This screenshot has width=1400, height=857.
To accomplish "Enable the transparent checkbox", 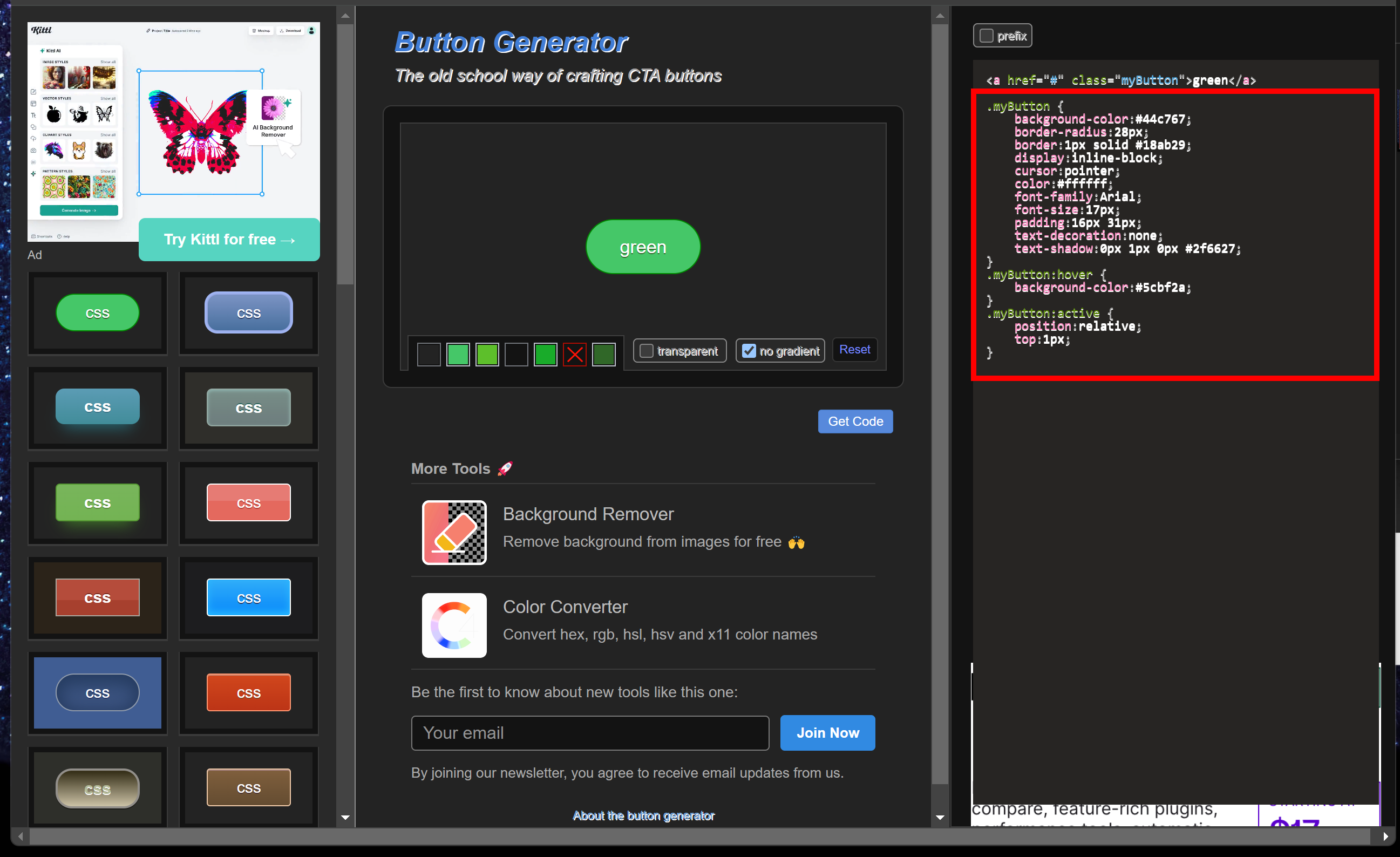I will [646, 351].
